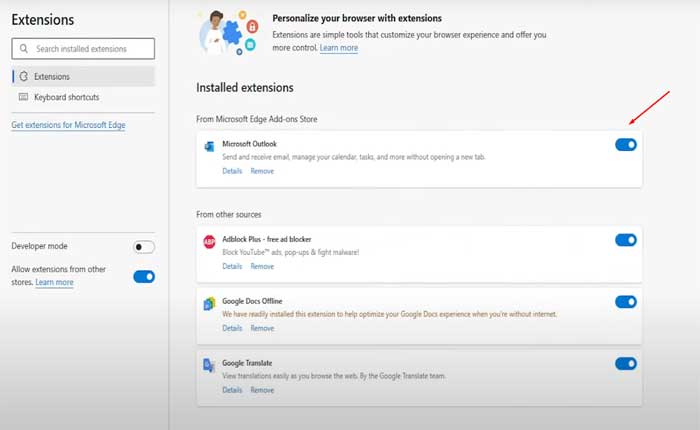Disable Google Docs Offline extension
This screenshot has width=700, height=430.
pos(626,302)
